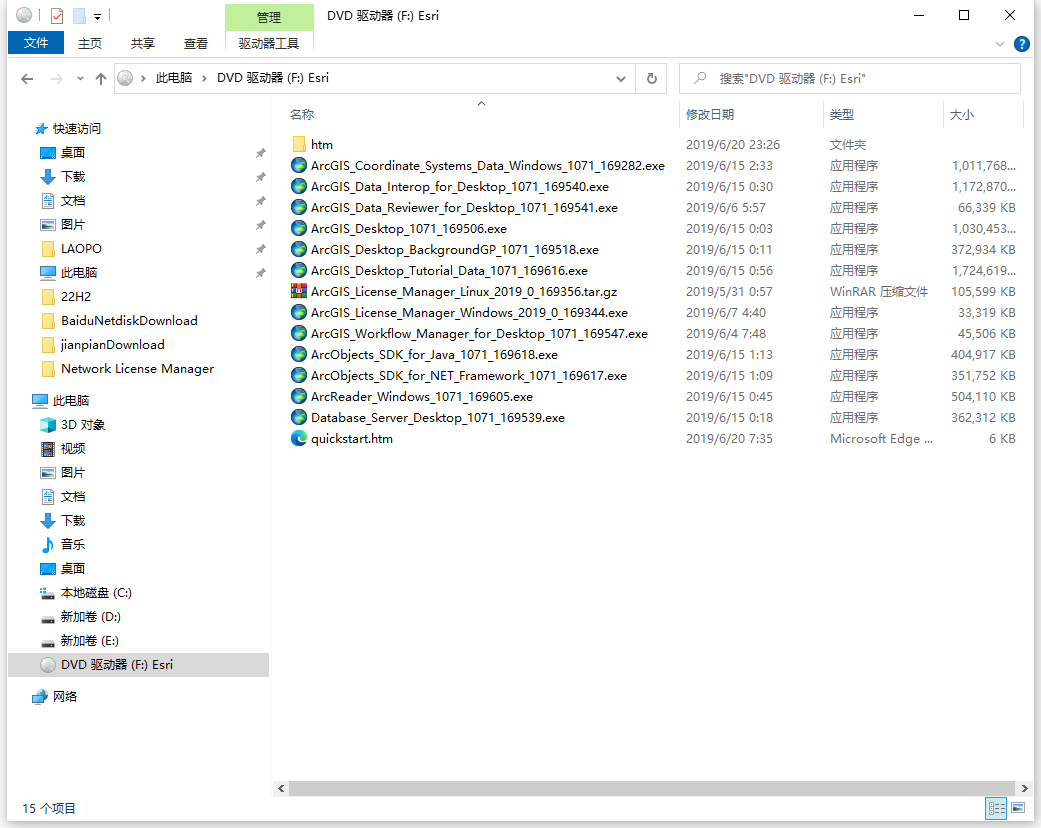Click the 本地磁盘 (C:) drive icon

46,592
